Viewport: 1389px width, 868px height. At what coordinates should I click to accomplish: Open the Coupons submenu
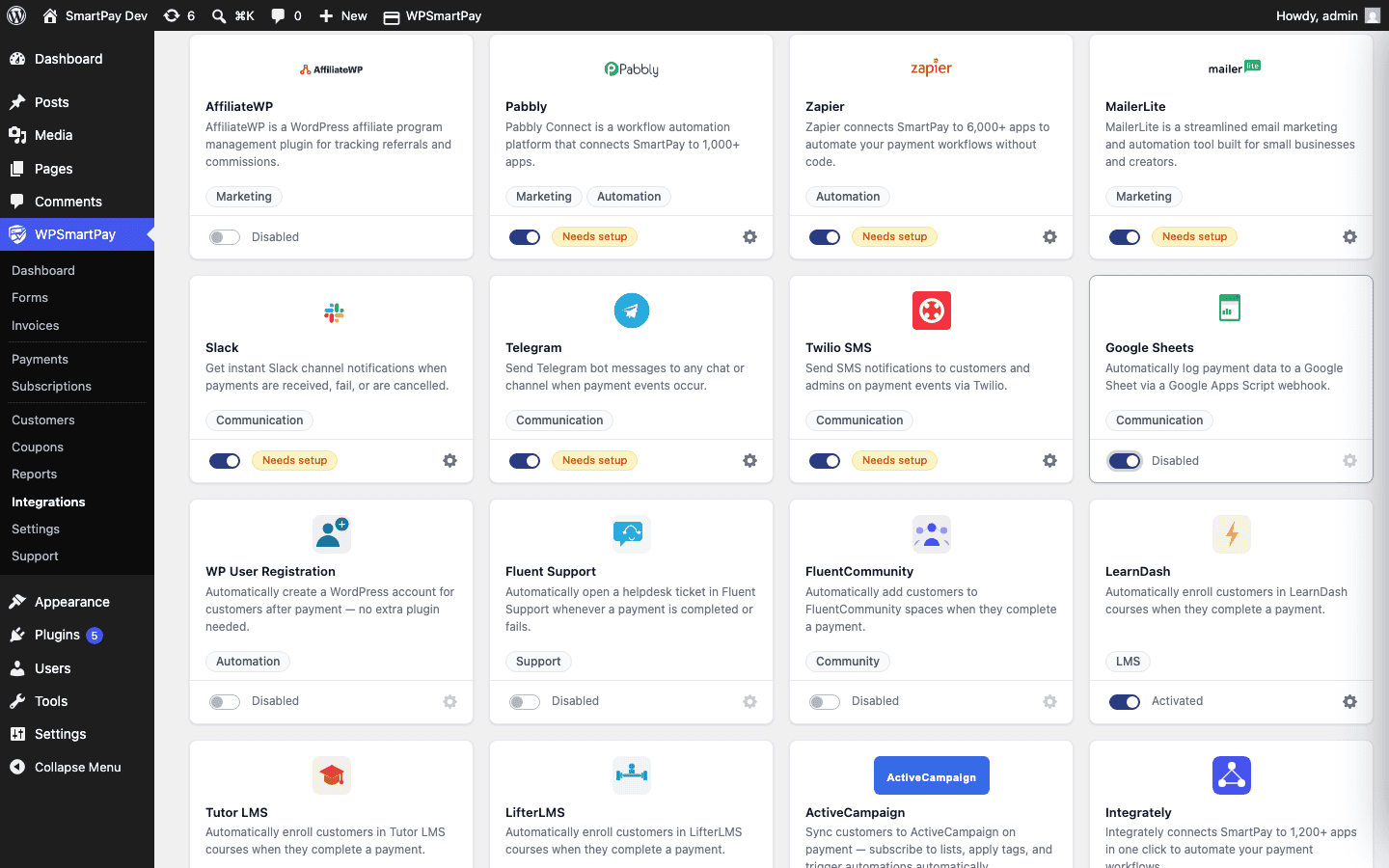tap(38, 448)
